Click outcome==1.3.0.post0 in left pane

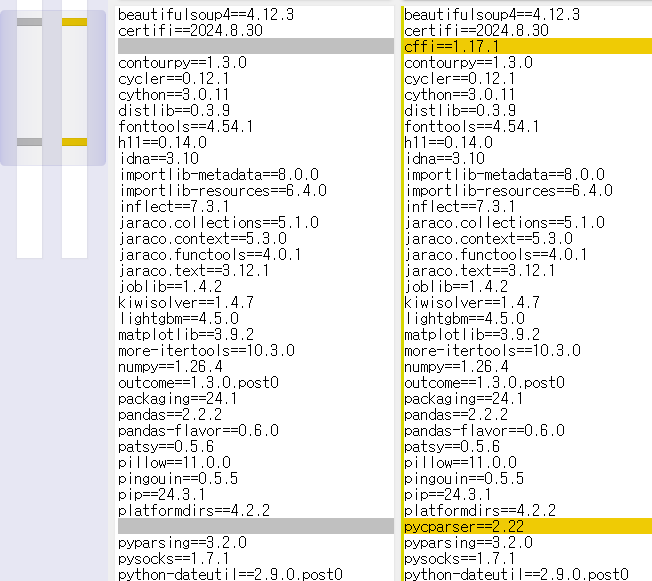click(198, 382)
